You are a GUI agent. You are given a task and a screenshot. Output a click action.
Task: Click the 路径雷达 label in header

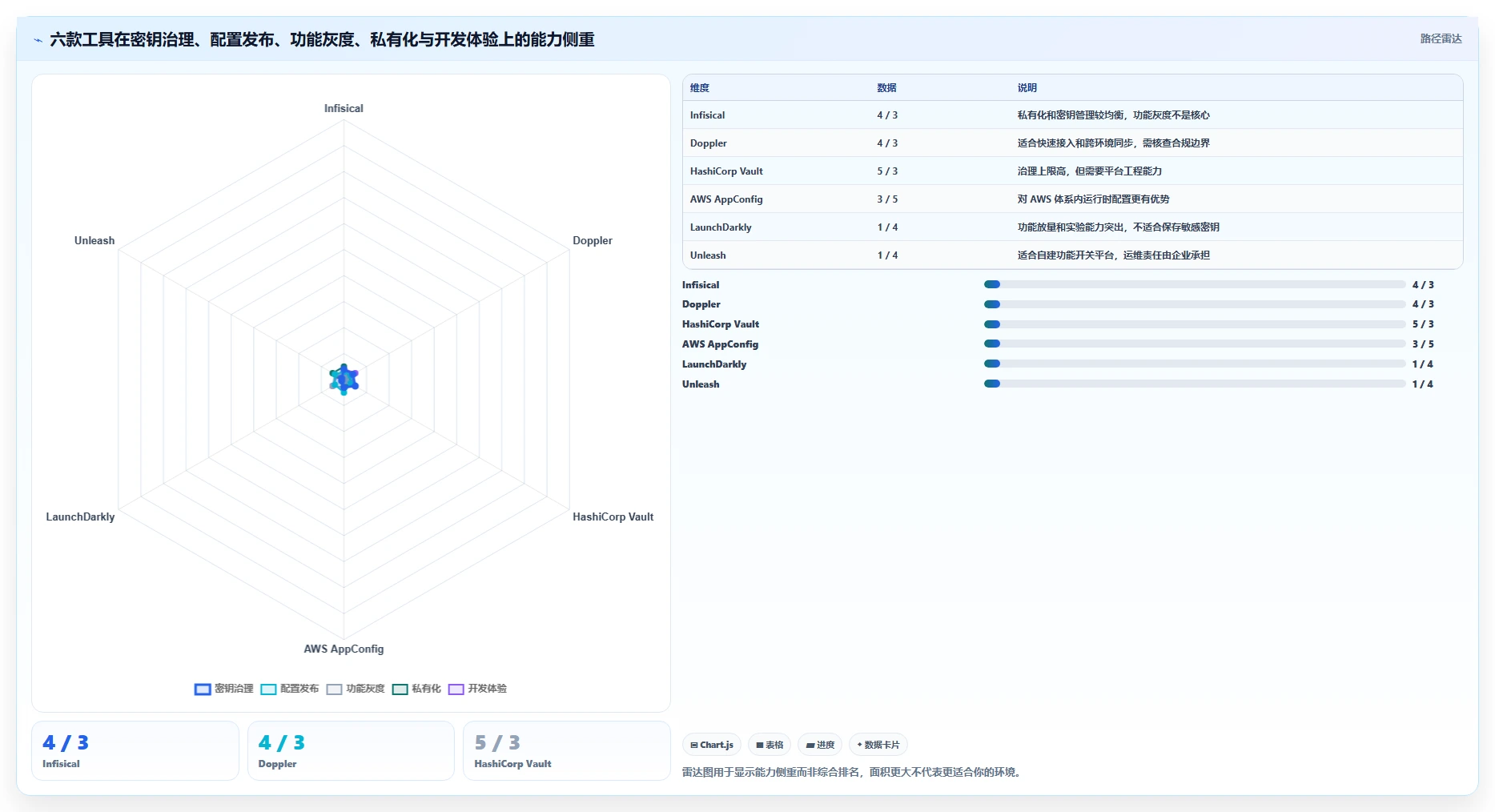coord(1441,38)
